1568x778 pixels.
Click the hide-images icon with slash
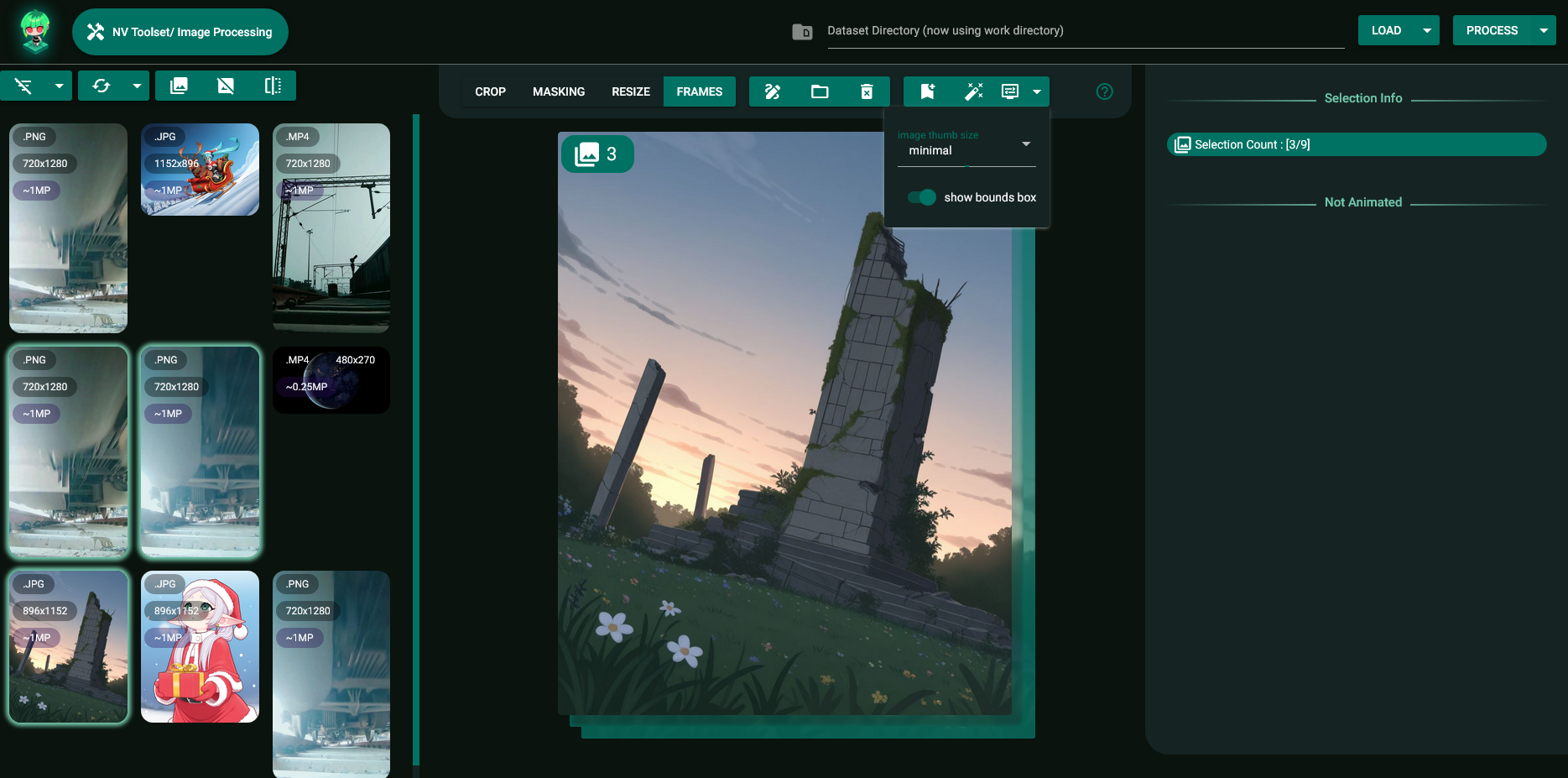pos(225,85)
